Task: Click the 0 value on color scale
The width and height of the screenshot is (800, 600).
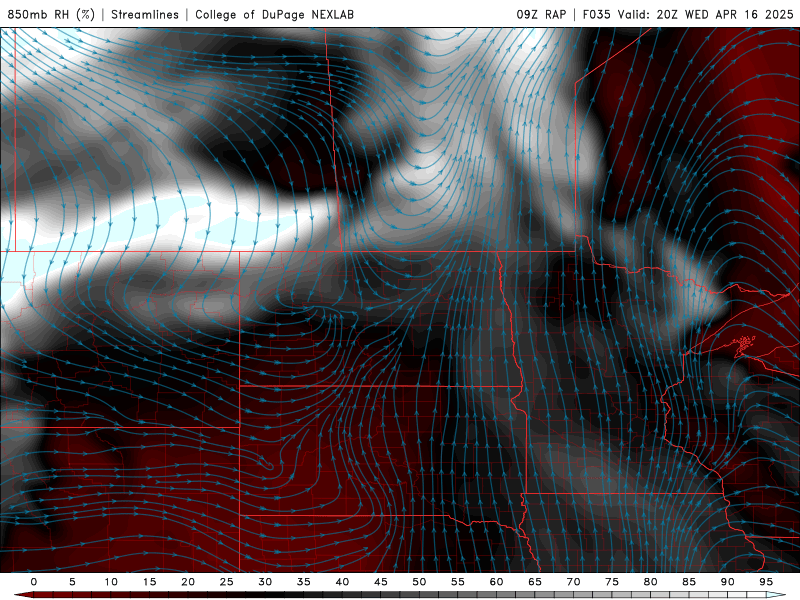Action: coord(34,582)
